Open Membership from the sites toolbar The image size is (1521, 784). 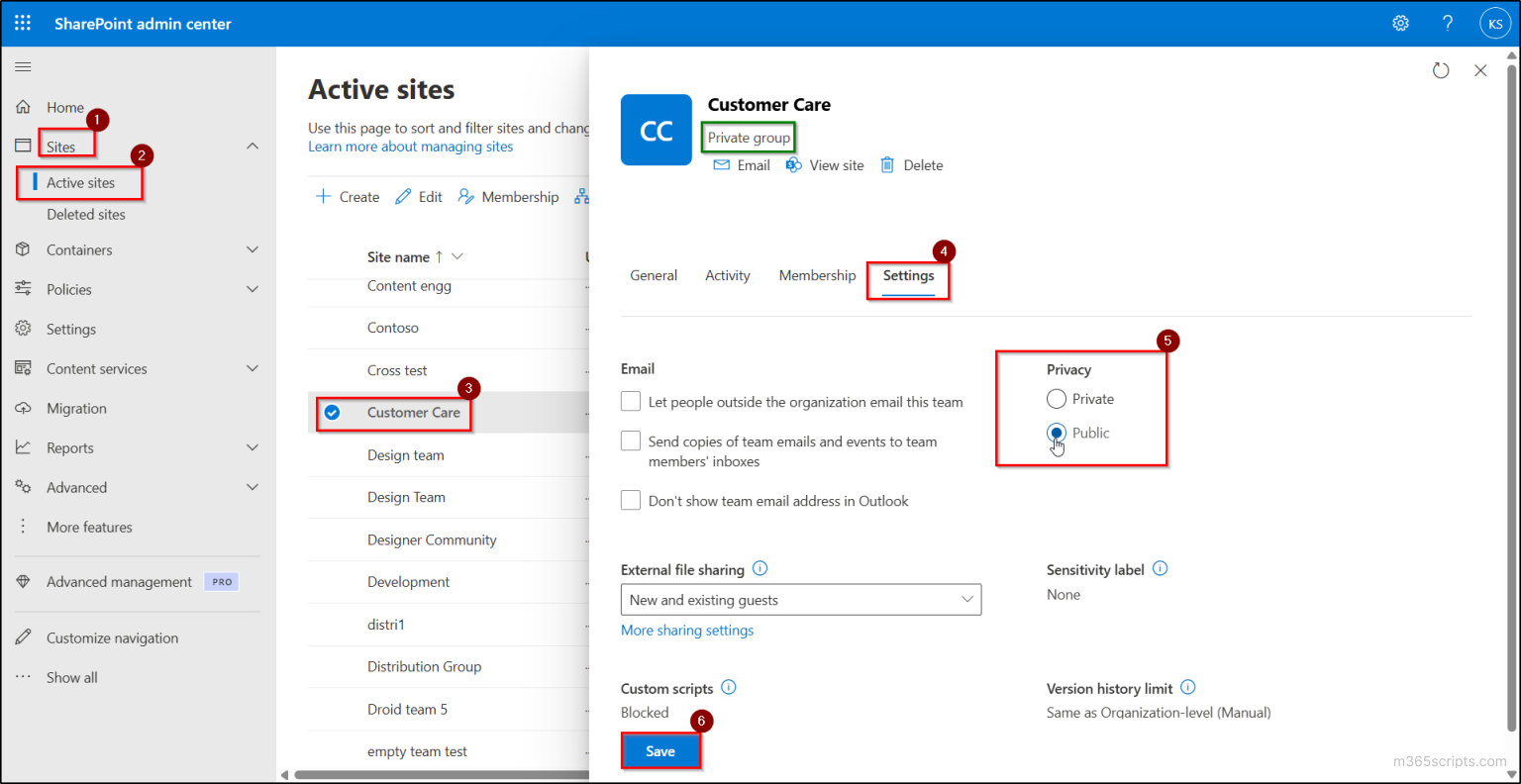coord(508,196)
